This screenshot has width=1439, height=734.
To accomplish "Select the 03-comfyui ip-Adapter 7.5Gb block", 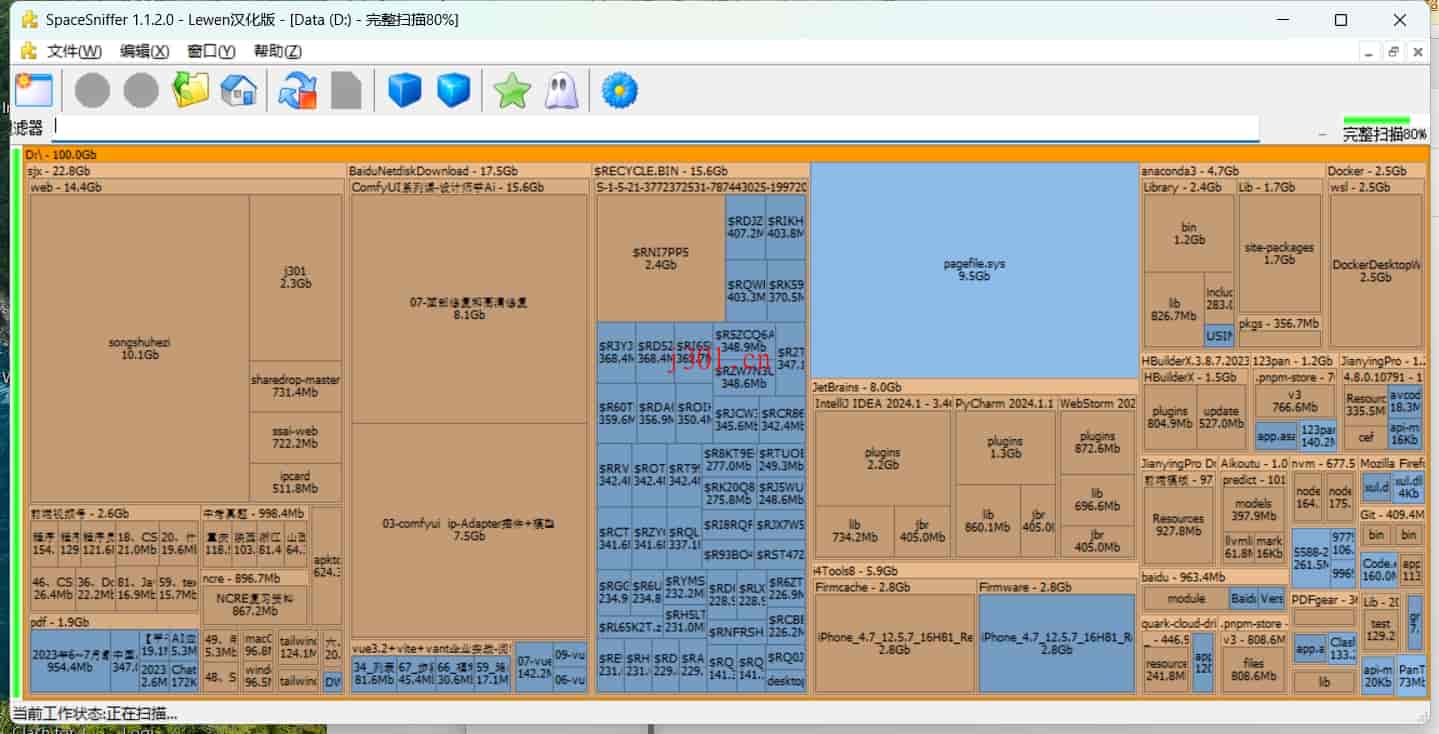I will (x=469, y=530).
